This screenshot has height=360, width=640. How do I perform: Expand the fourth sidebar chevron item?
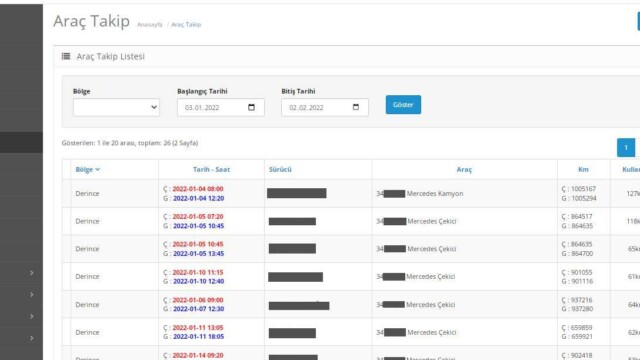[x=31, y=338]
